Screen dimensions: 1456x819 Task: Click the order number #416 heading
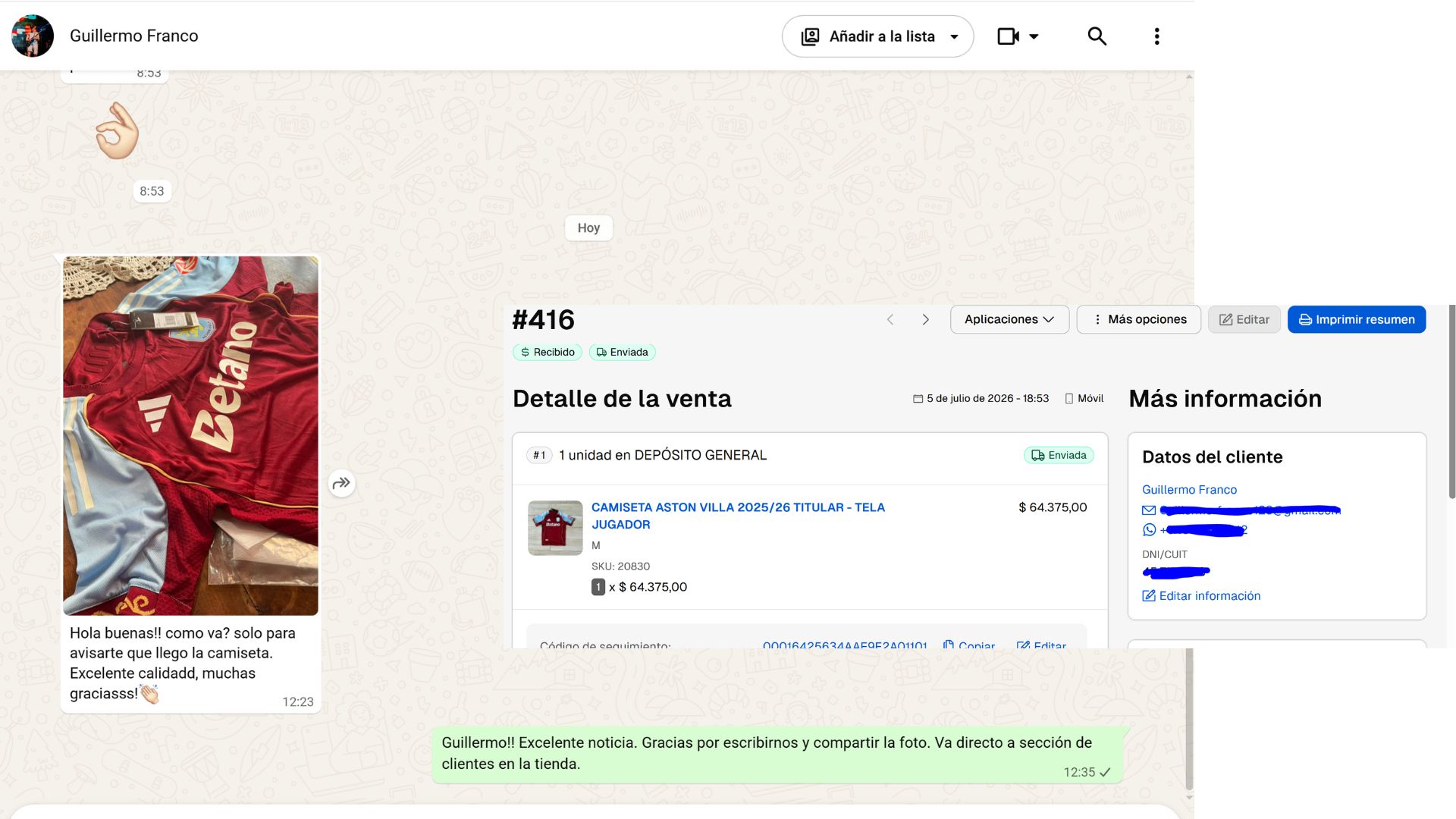click(544, 320)
